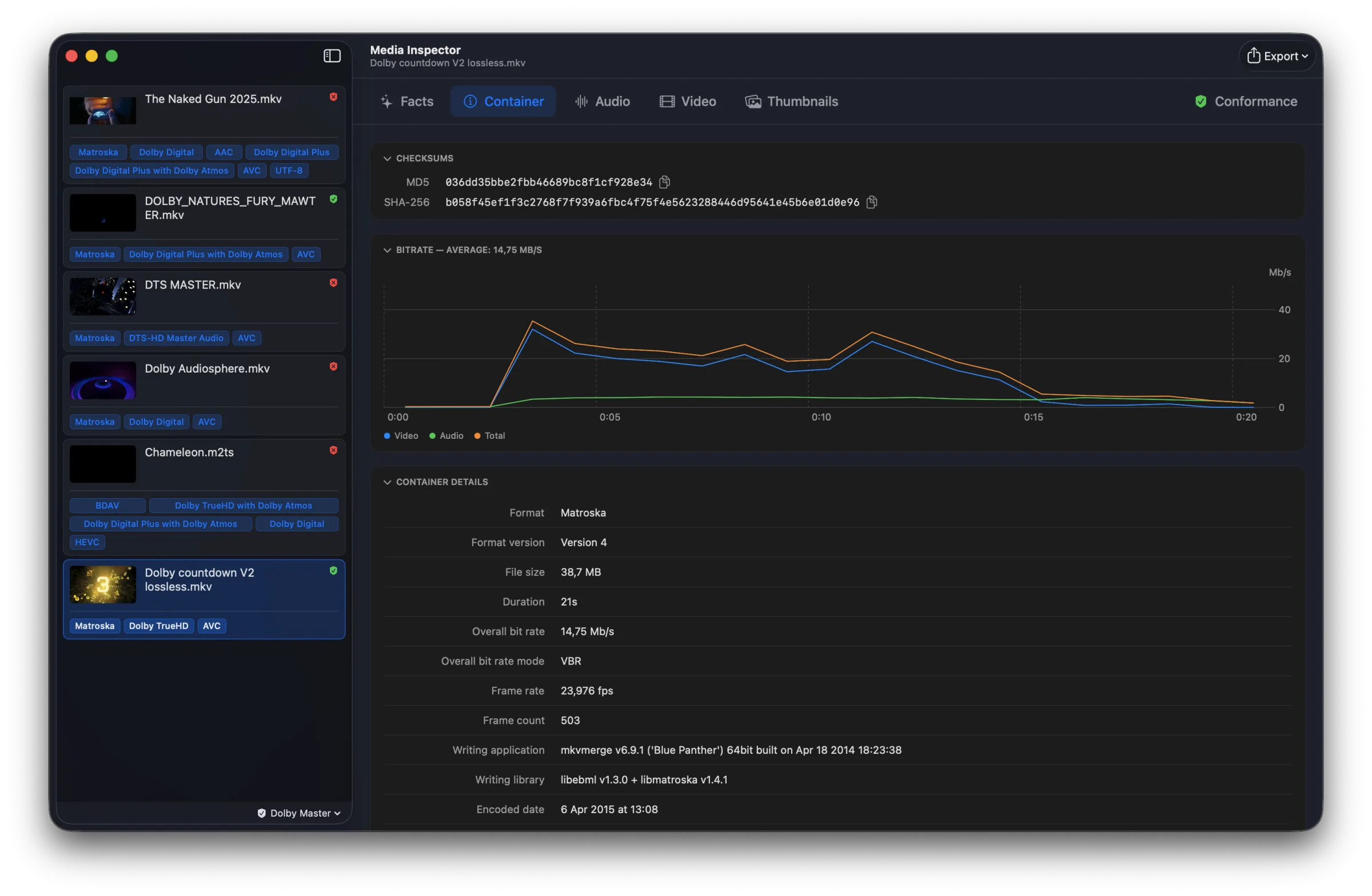Click the AAC tag on The Naked Gun
This screenshot has width=1372, height=896.
(x=224, y=153)
